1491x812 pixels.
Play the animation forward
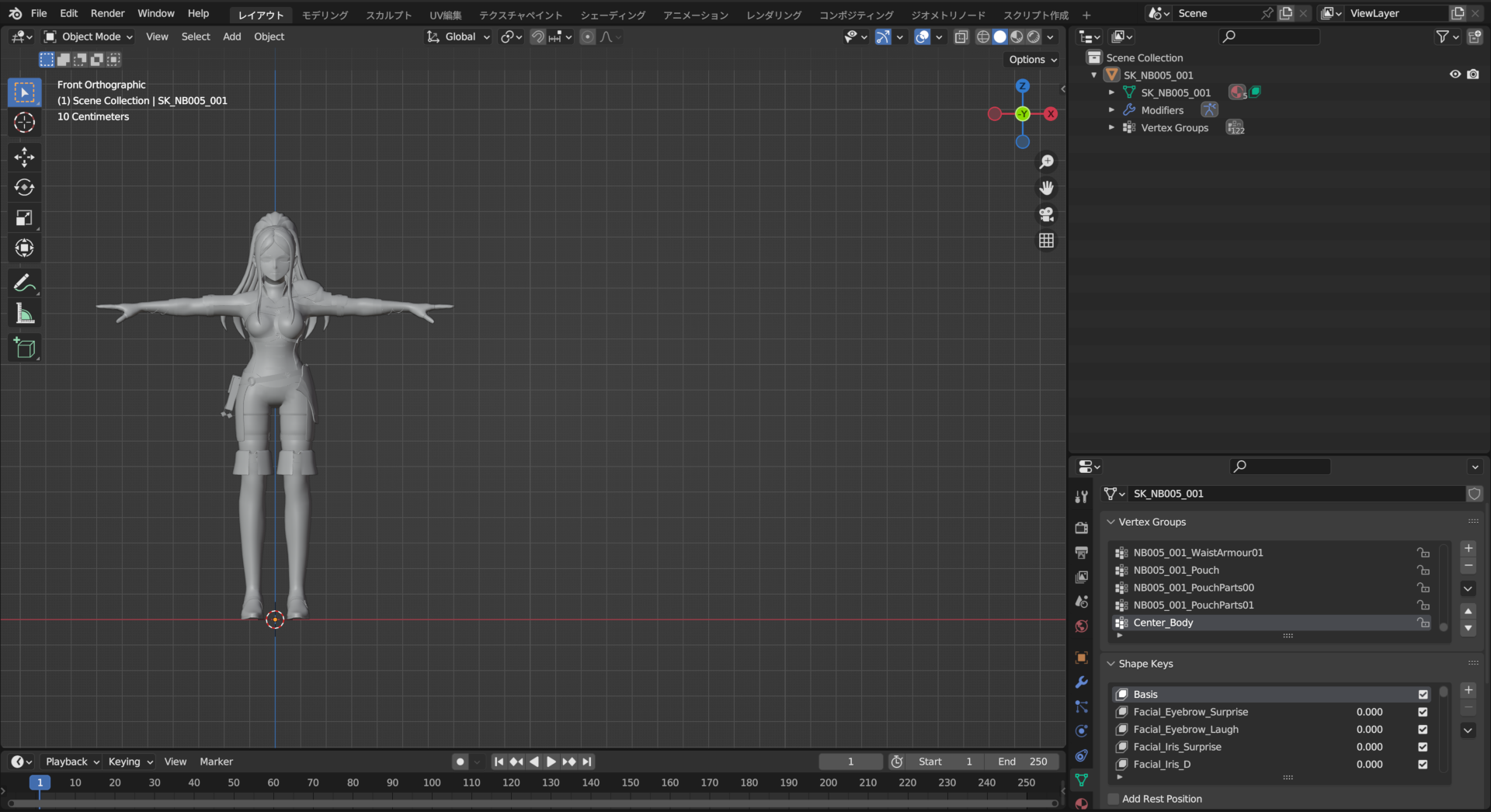click(551, 762)
